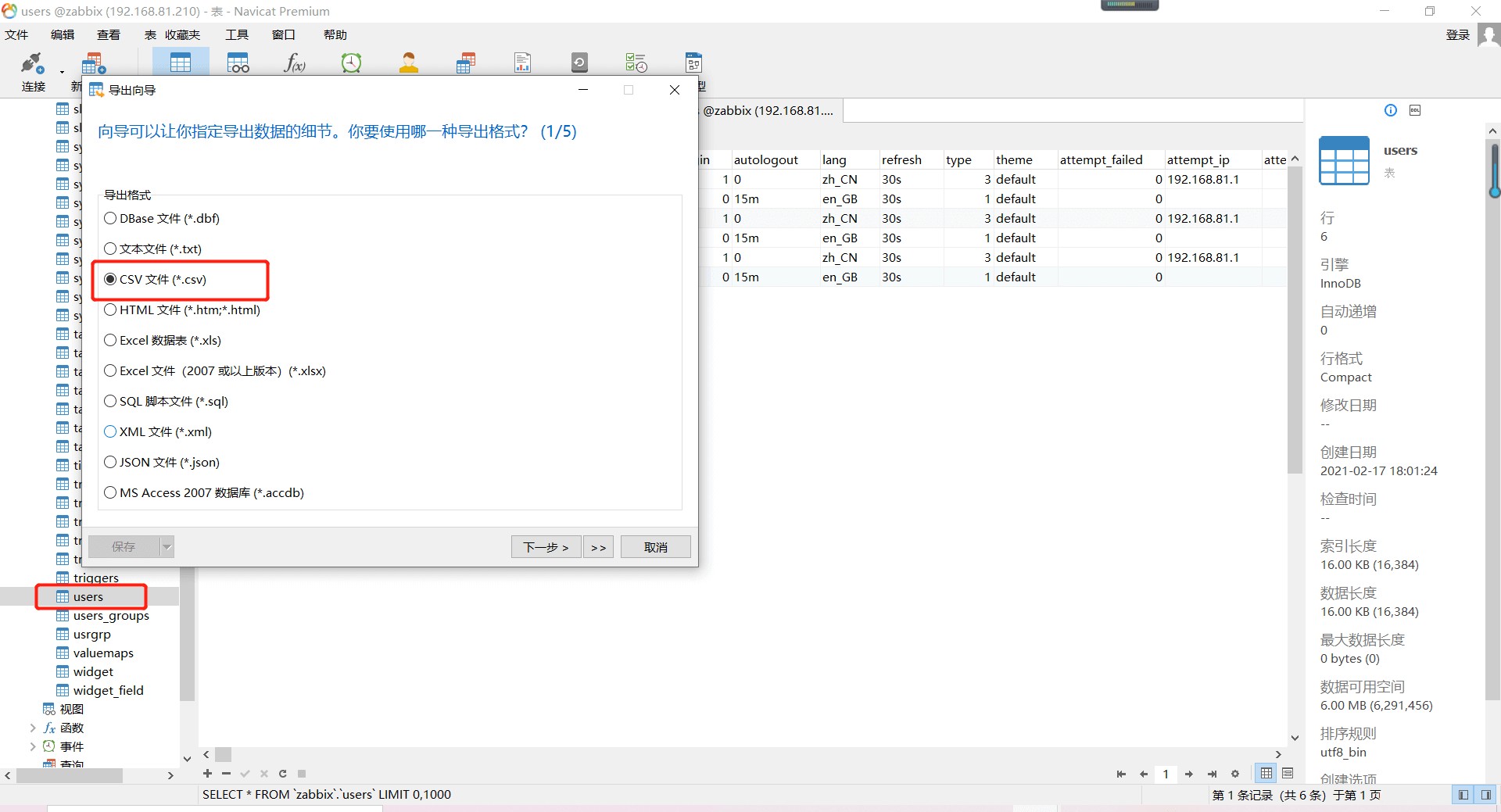Open the 模型 (model) tool icon

[693, 63]
